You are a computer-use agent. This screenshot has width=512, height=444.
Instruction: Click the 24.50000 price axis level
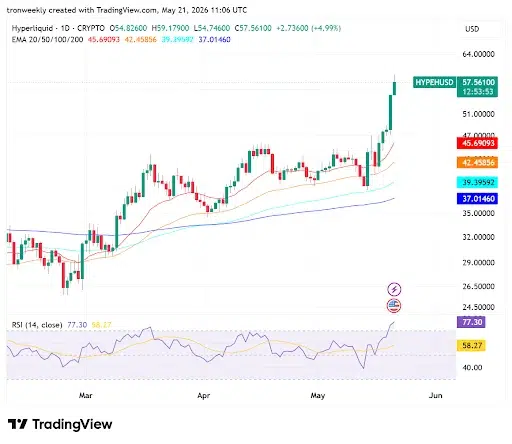click(x=478, y=307)
